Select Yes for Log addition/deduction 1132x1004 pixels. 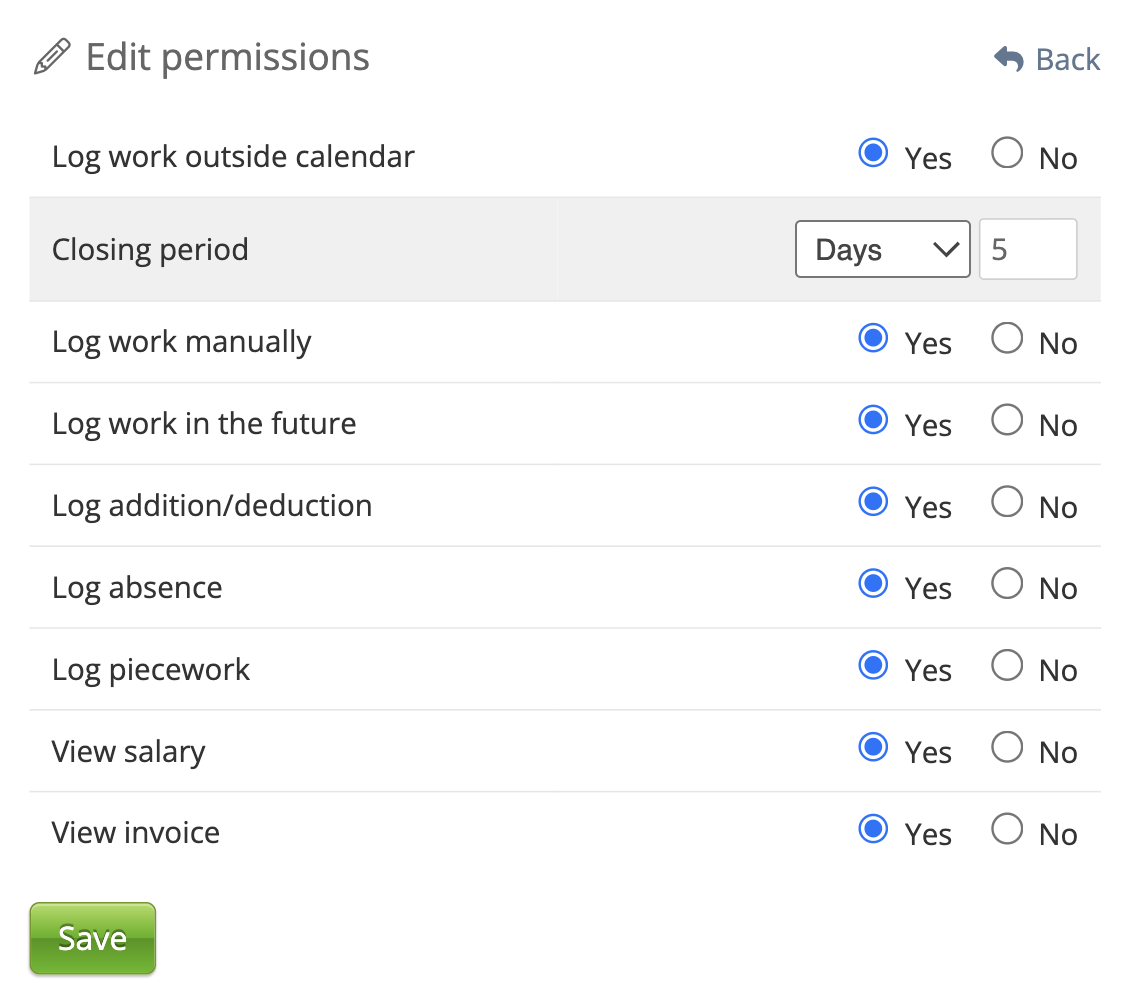click(873, 503)
